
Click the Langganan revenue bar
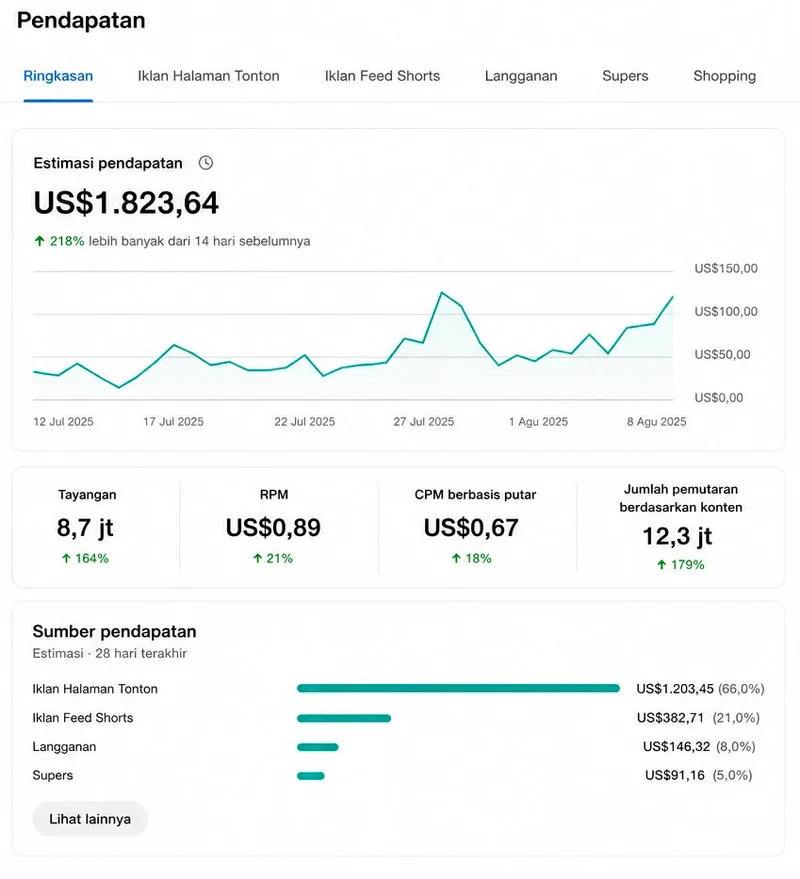(x=317, y=747)
